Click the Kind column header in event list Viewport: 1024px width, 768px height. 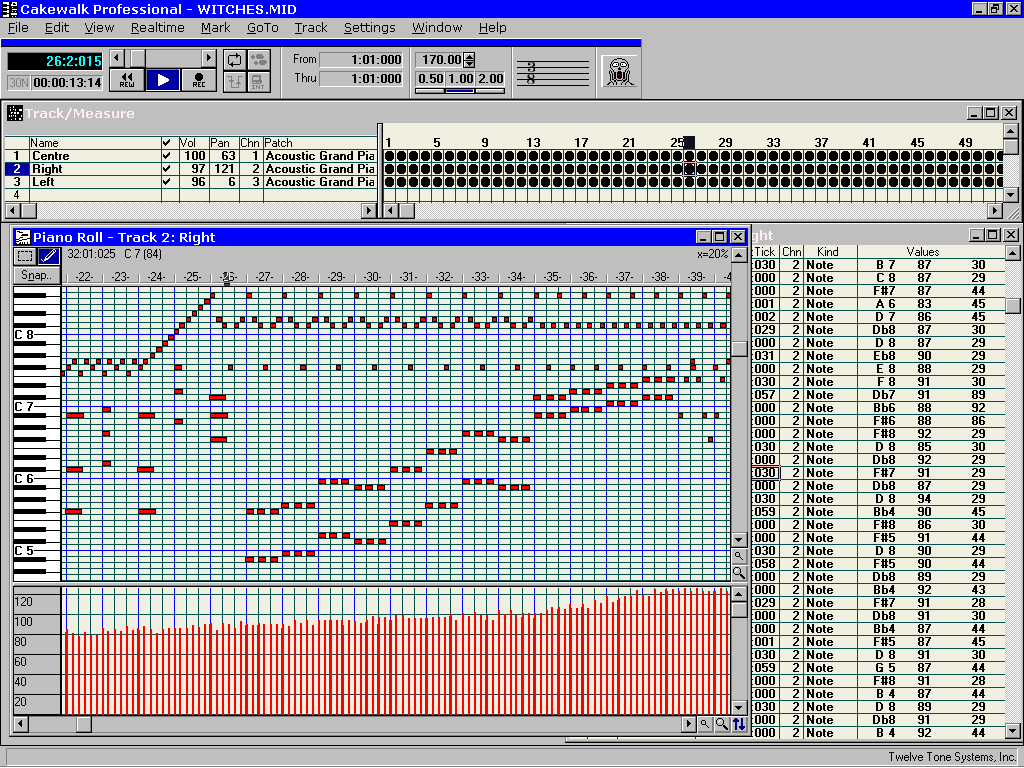coord(827,251)
